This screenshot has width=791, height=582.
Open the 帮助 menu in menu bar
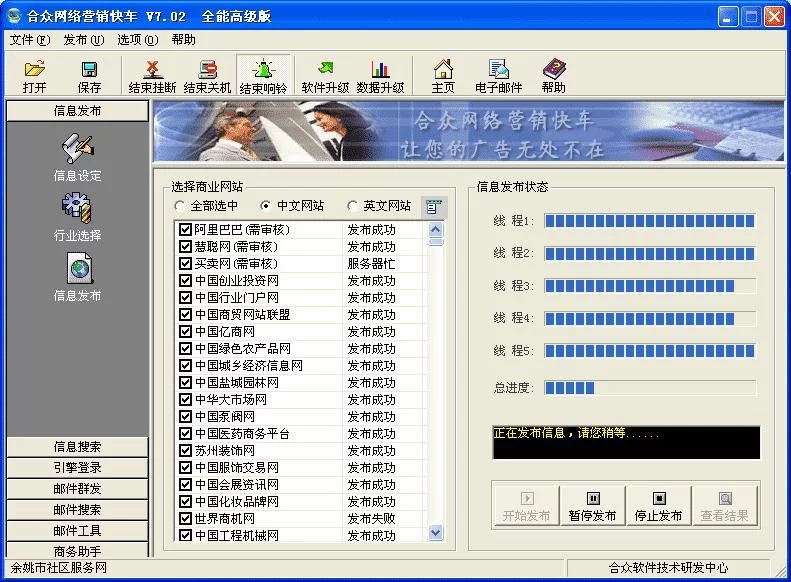[x=183, y=40]
